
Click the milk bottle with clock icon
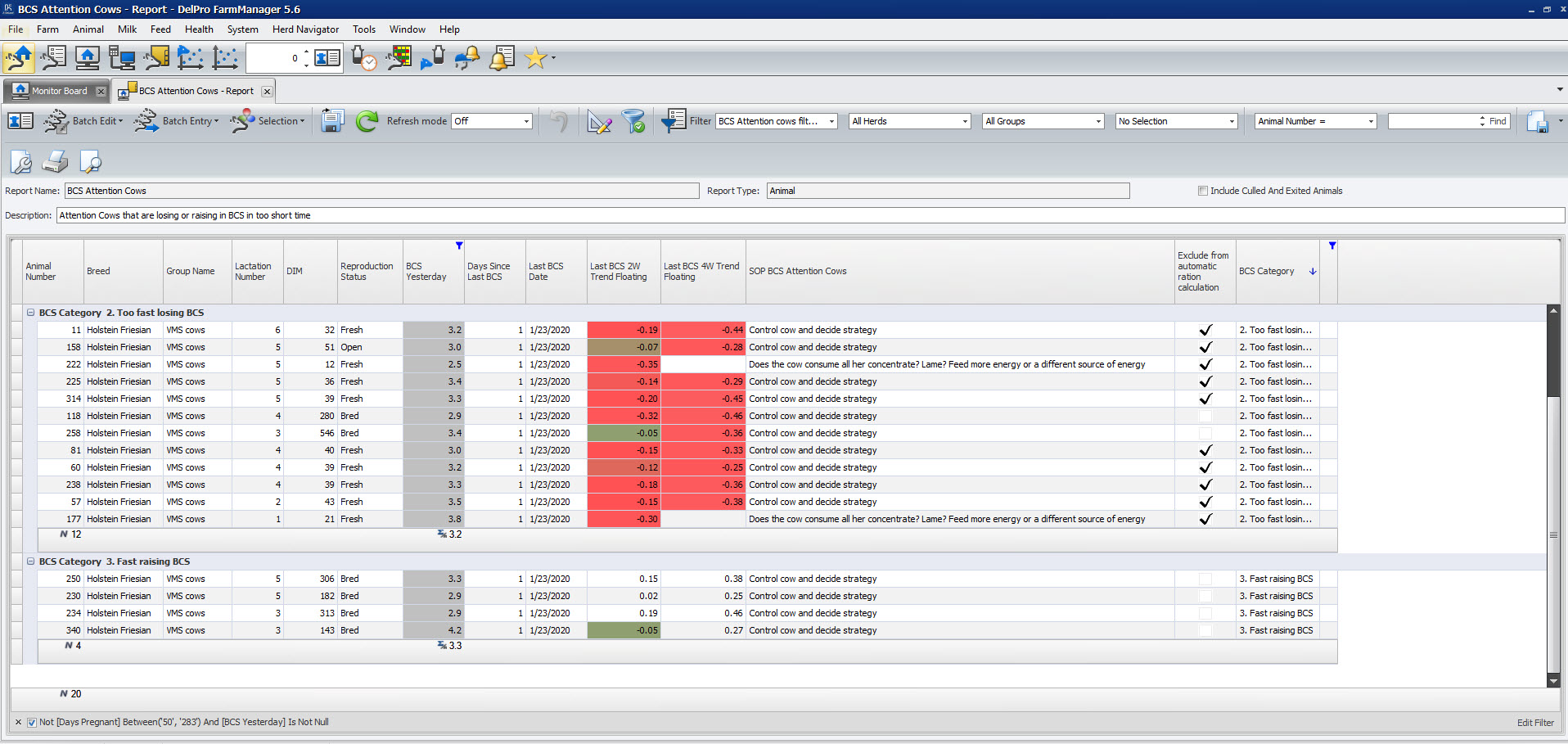(x=363, y=58)
